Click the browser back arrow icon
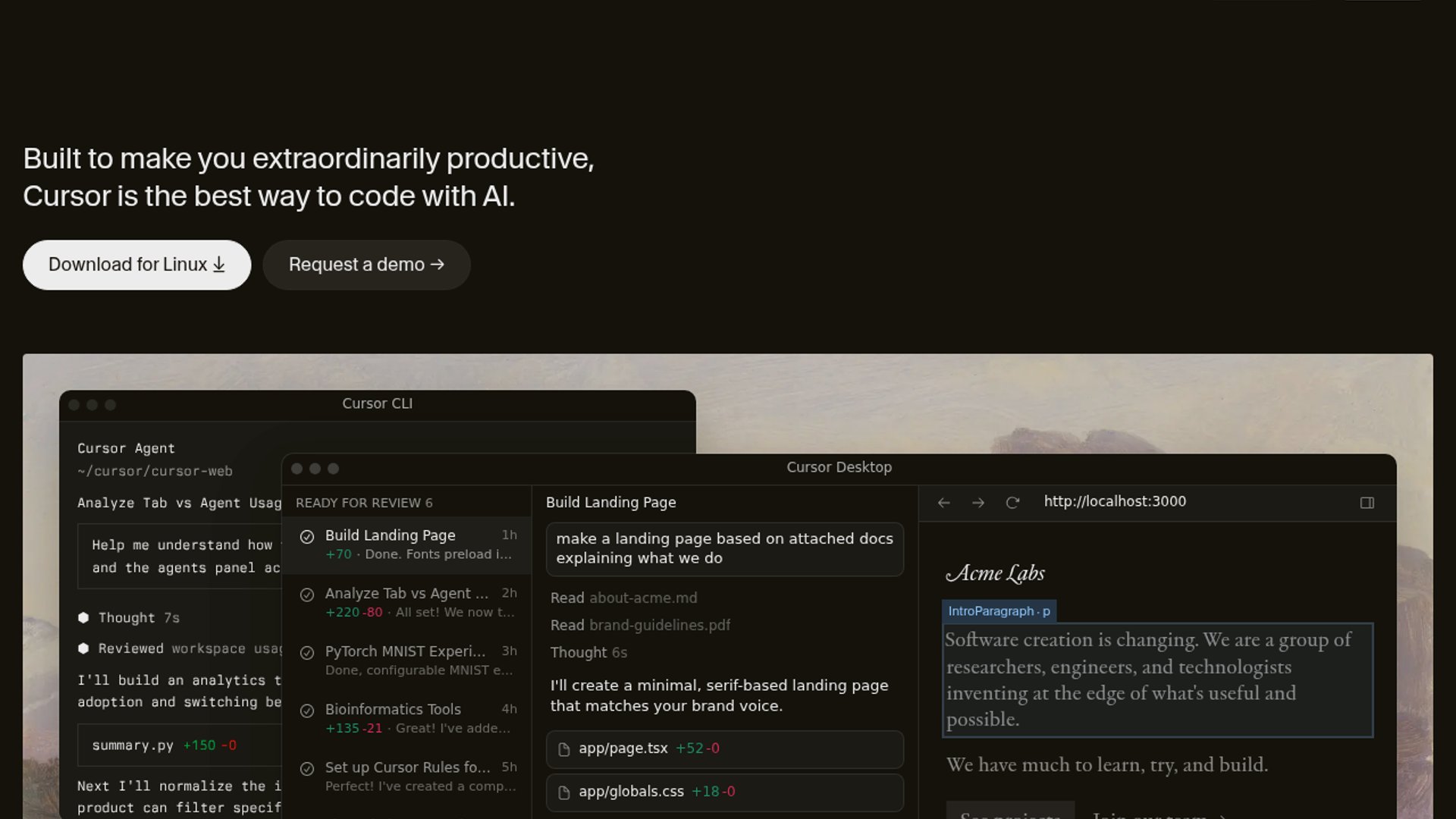This screenshot has width=1456, height=819. click(943, 503)
